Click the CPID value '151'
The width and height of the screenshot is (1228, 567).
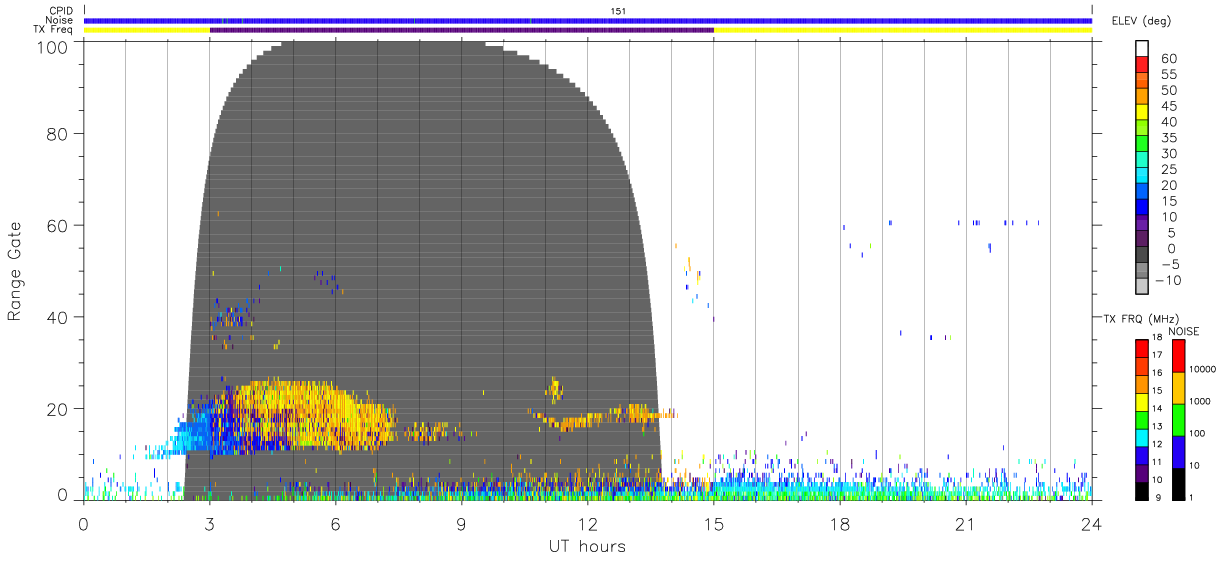tap(619, 11)
